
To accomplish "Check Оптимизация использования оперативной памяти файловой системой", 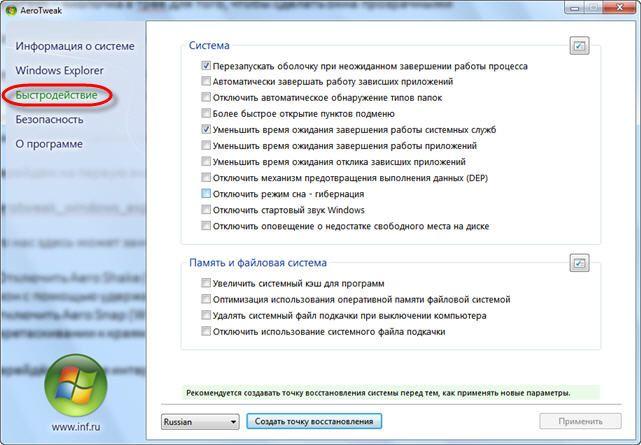I will (206, 299).
